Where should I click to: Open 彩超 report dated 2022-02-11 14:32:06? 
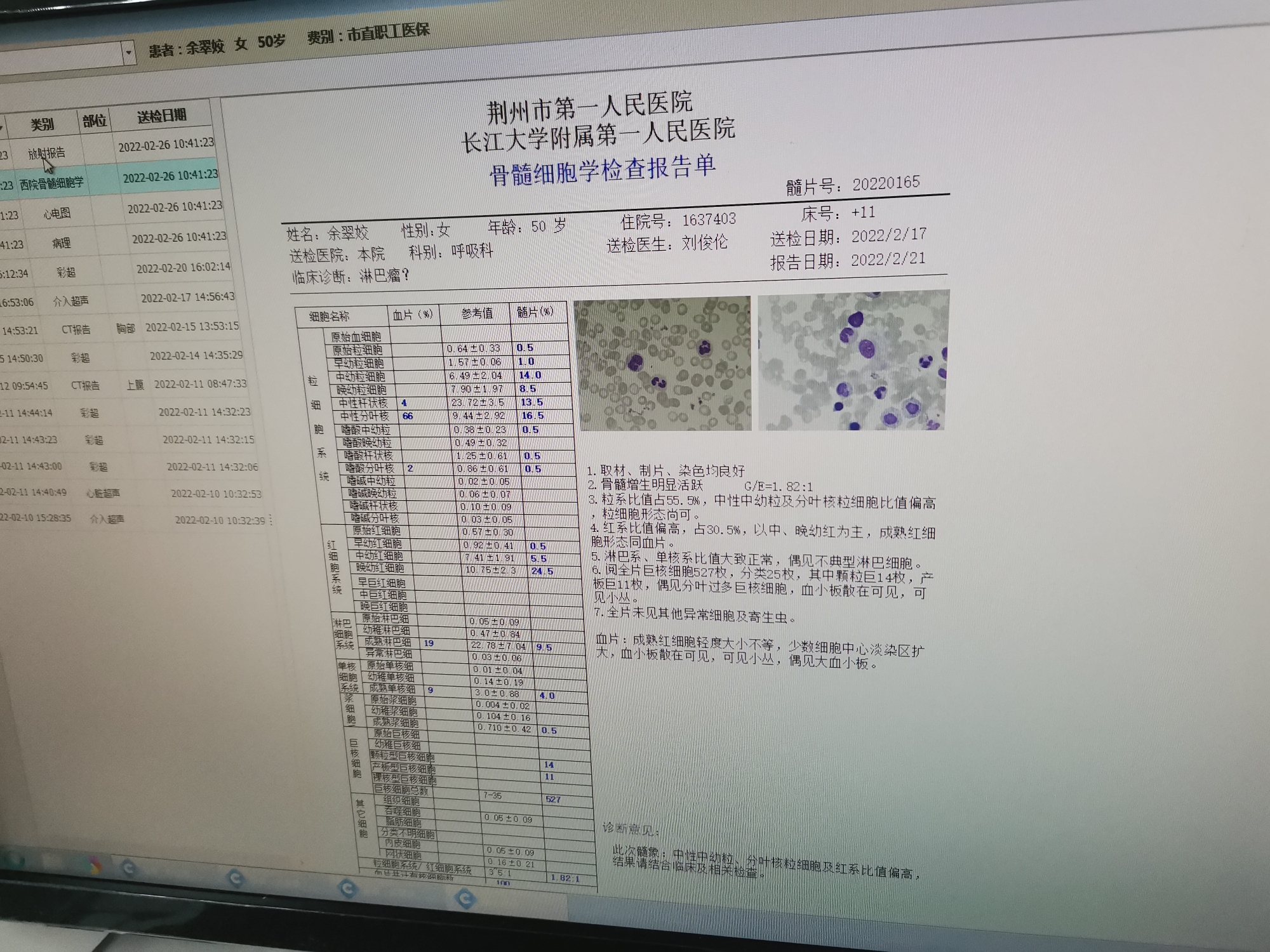tap(130, 466)
